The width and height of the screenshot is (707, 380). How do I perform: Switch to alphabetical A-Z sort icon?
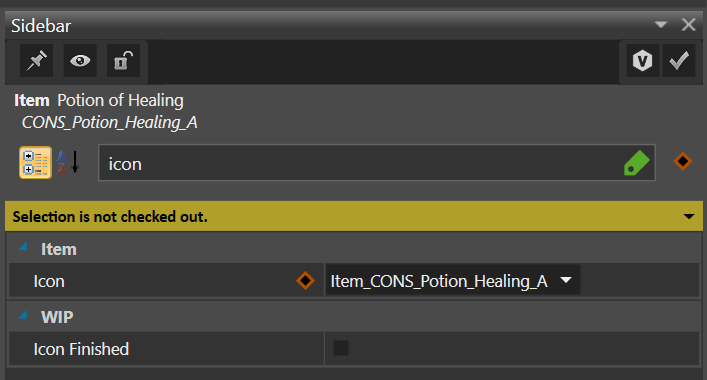[x=68, y=162]
